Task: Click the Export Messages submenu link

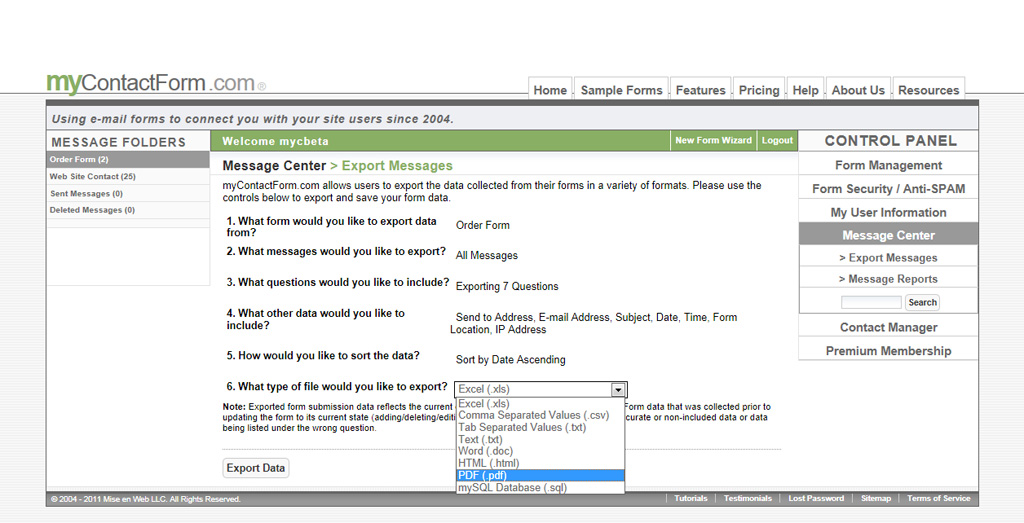Action: point(888,257)
